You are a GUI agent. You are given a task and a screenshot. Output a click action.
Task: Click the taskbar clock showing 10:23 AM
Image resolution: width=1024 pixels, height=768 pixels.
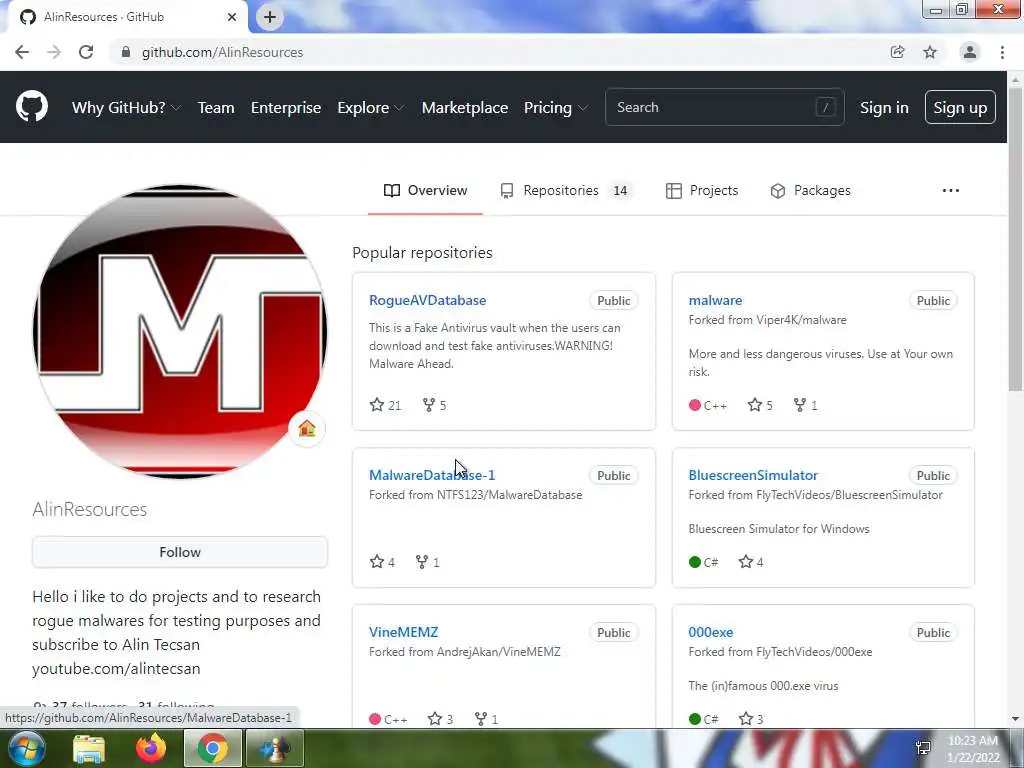click(972, 749)
